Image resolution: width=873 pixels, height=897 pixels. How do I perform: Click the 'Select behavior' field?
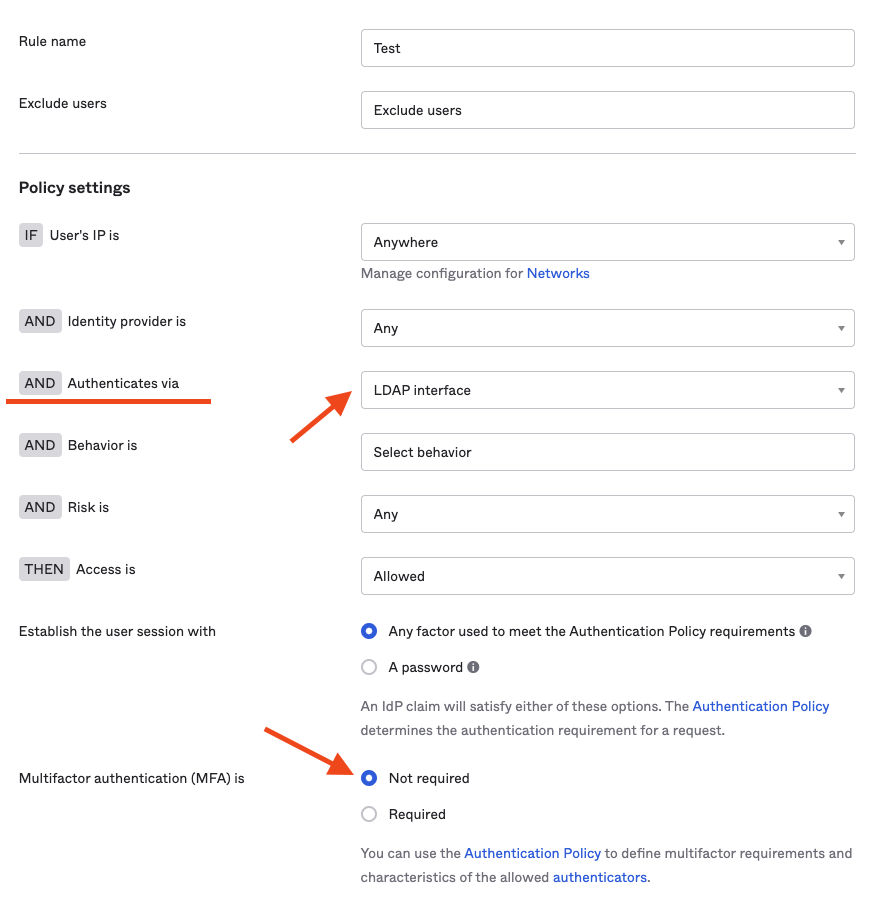[607, 452]
